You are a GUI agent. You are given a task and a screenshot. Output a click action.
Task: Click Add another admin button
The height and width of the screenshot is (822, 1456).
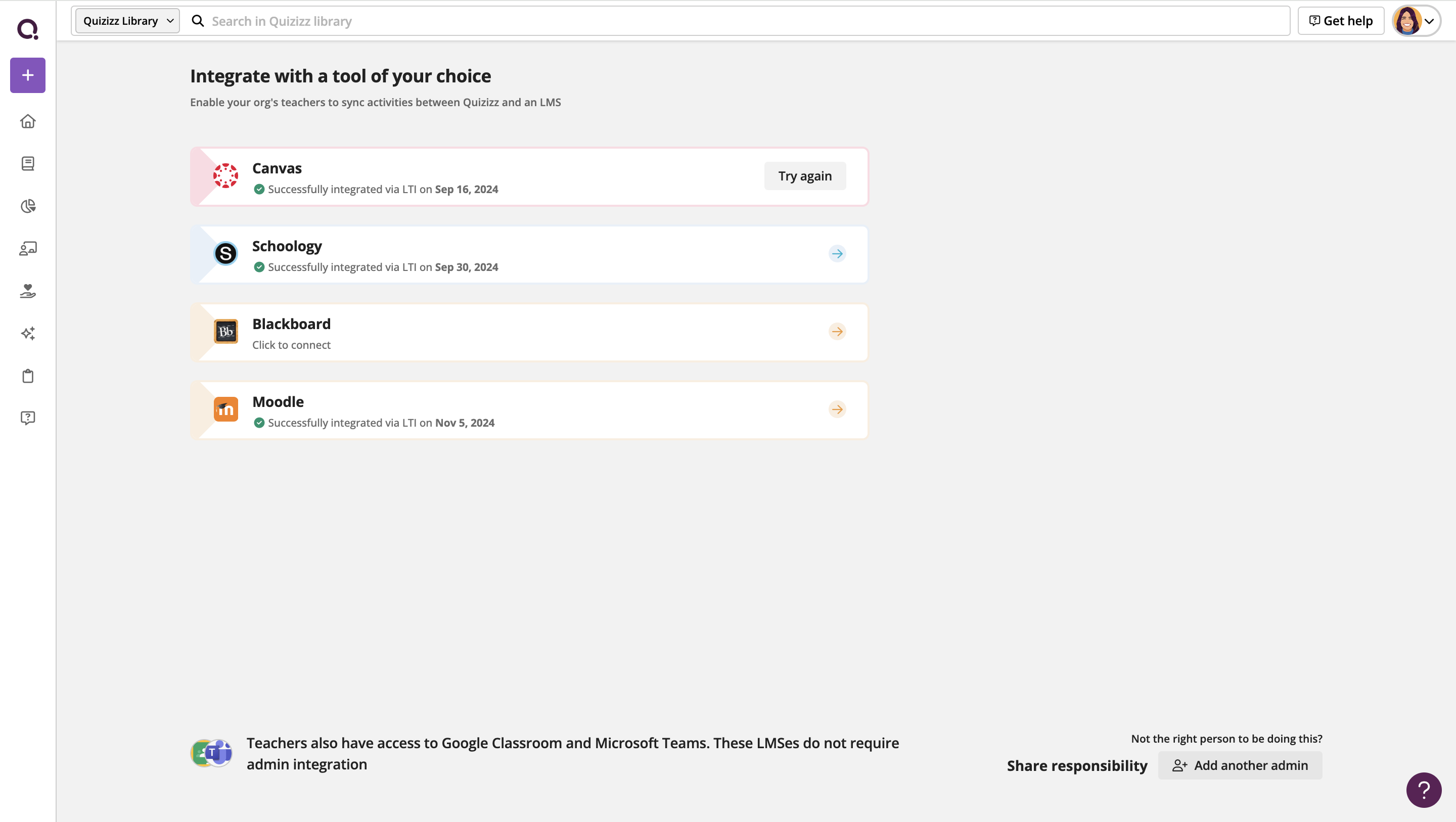pos(1240,765)
